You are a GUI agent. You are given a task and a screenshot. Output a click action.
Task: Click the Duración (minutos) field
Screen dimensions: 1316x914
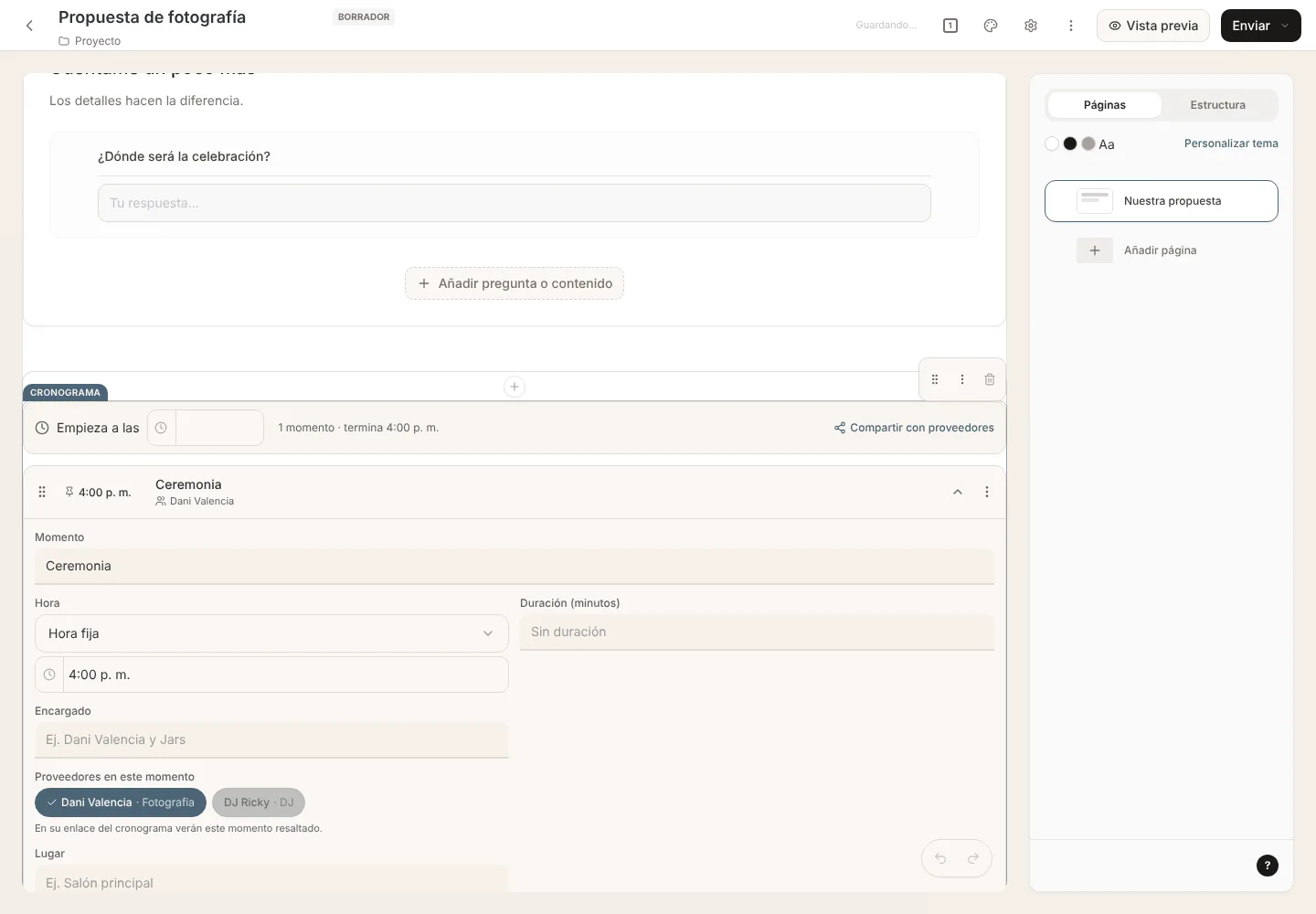(x=757, y=632)
